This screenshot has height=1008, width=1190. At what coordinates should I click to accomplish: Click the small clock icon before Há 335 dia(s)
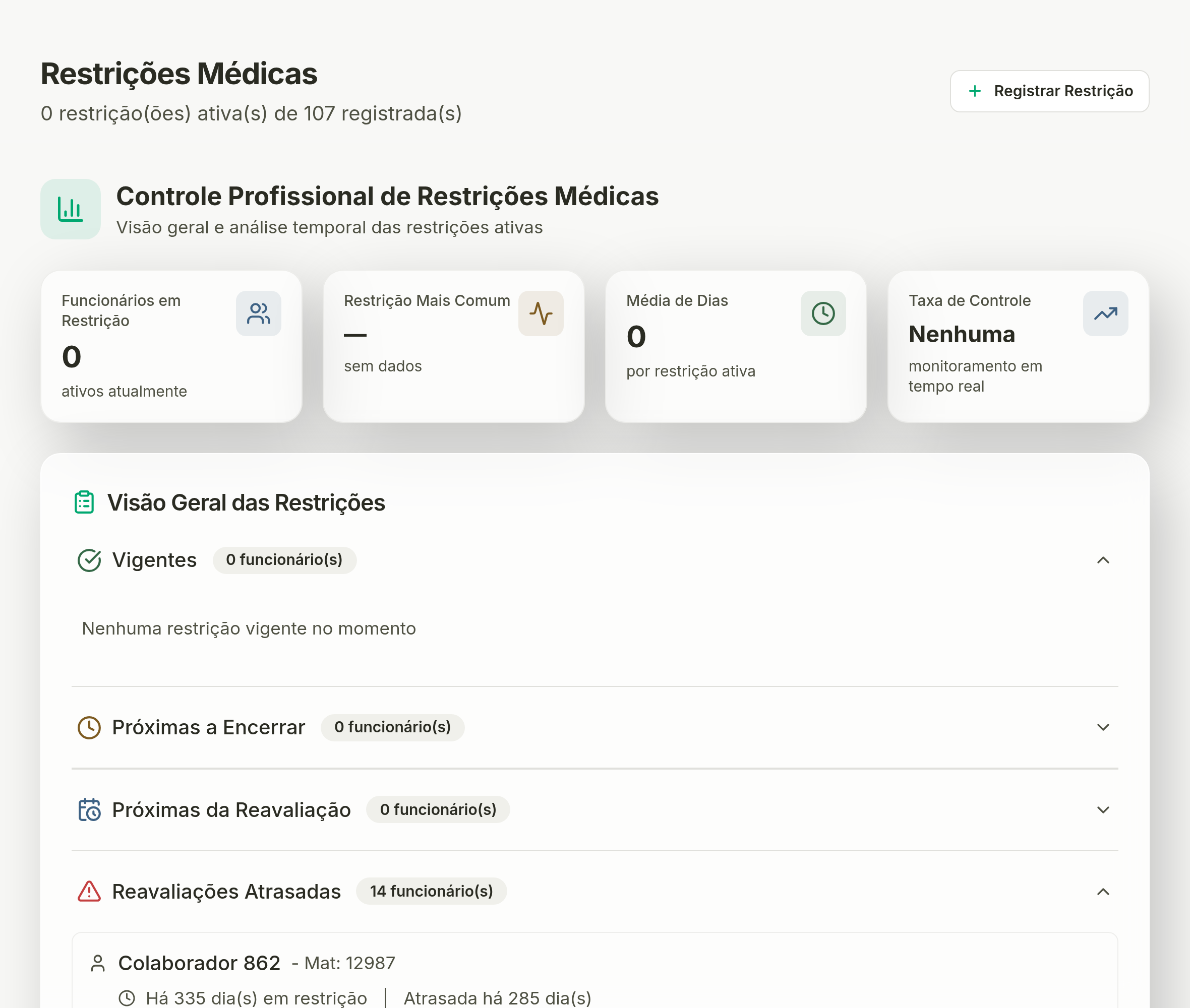click(127, 998)
